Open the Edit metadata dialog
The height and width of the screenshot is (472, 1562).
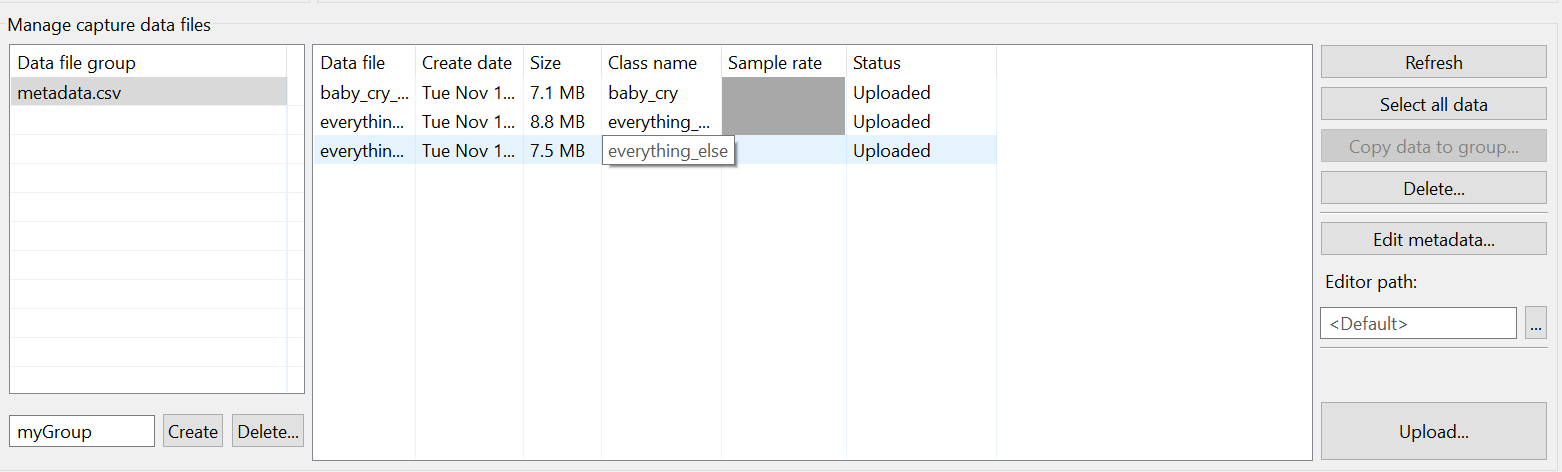pyautogui.click(x=1433, y=239)
